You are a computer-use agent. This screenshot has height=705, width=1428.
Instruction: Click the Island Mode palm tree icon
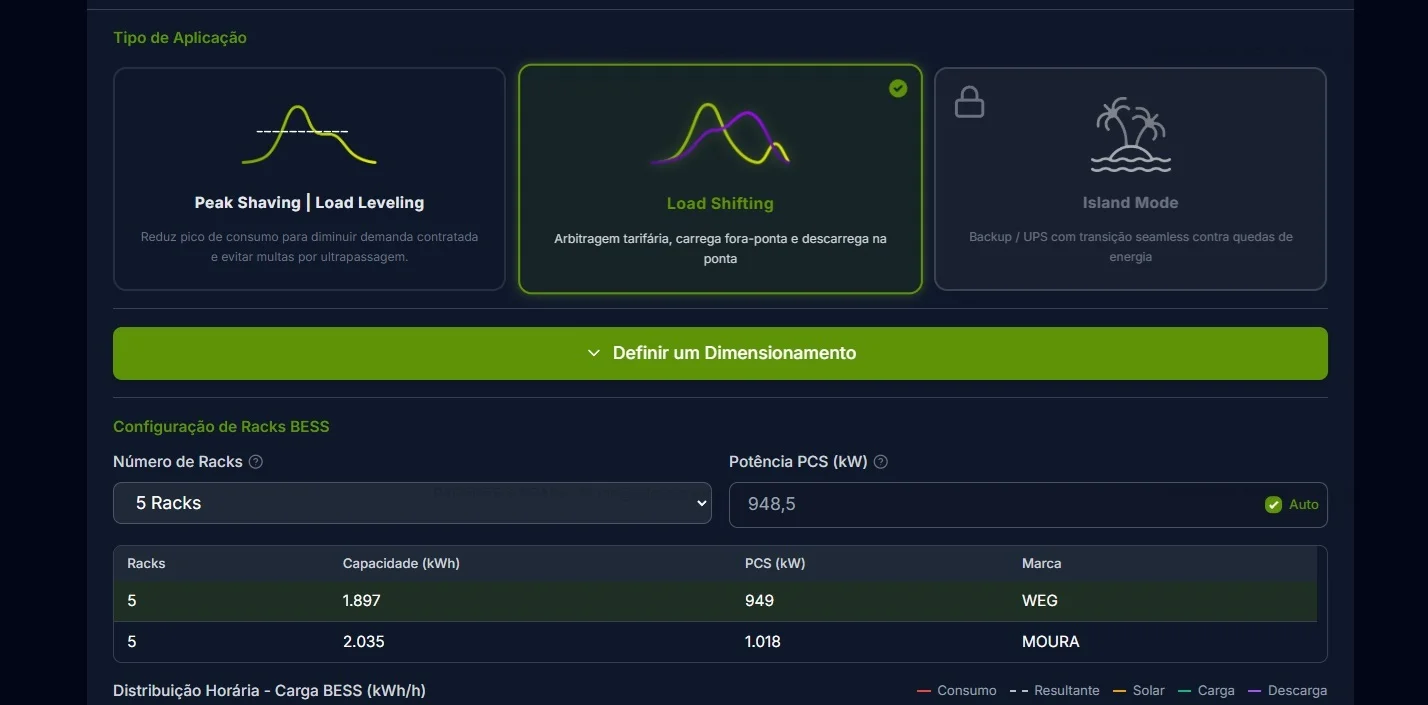pyautogui.click(x=1130, y=135)
